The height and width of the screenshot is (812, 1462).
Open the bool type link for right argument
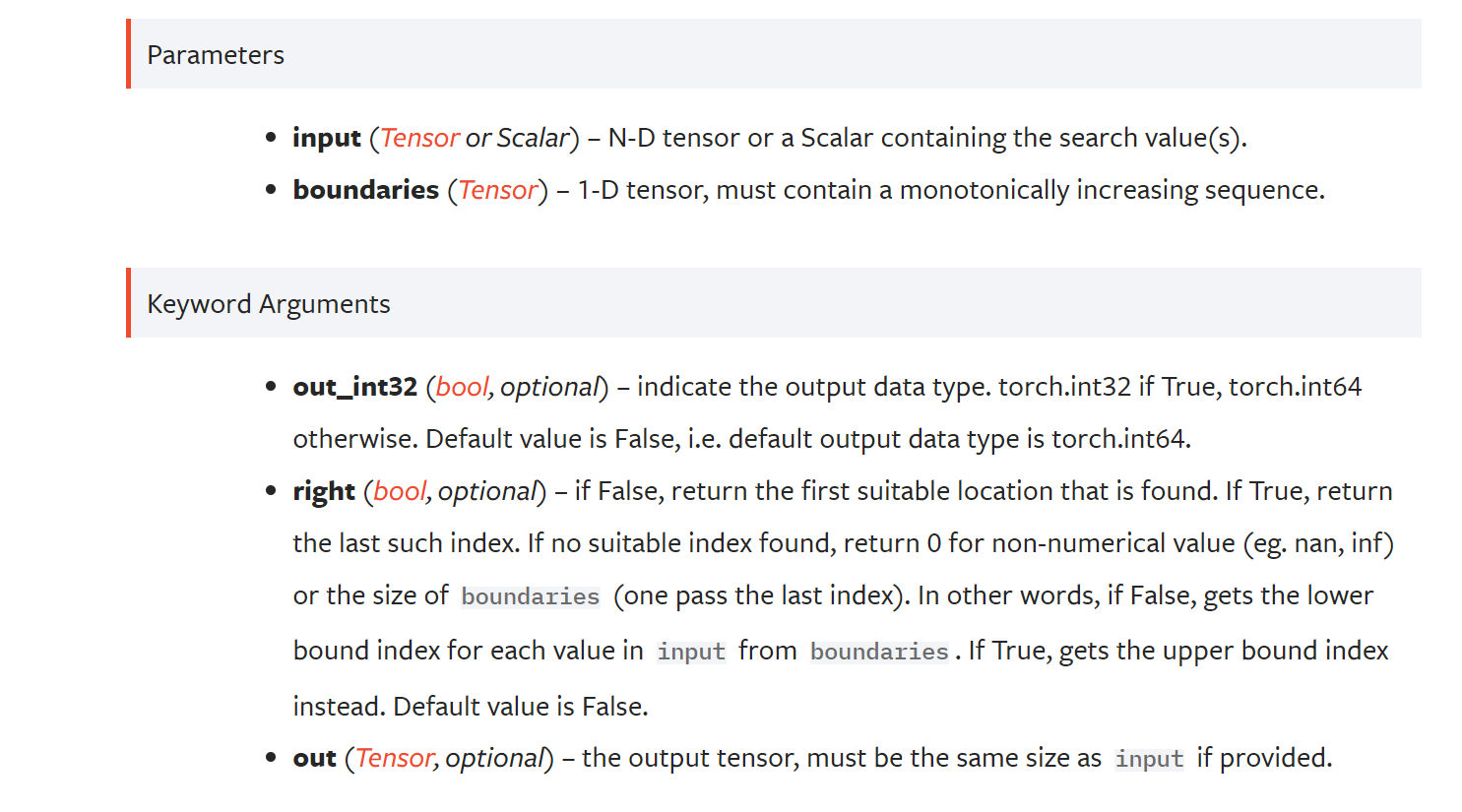click(400, 491)
